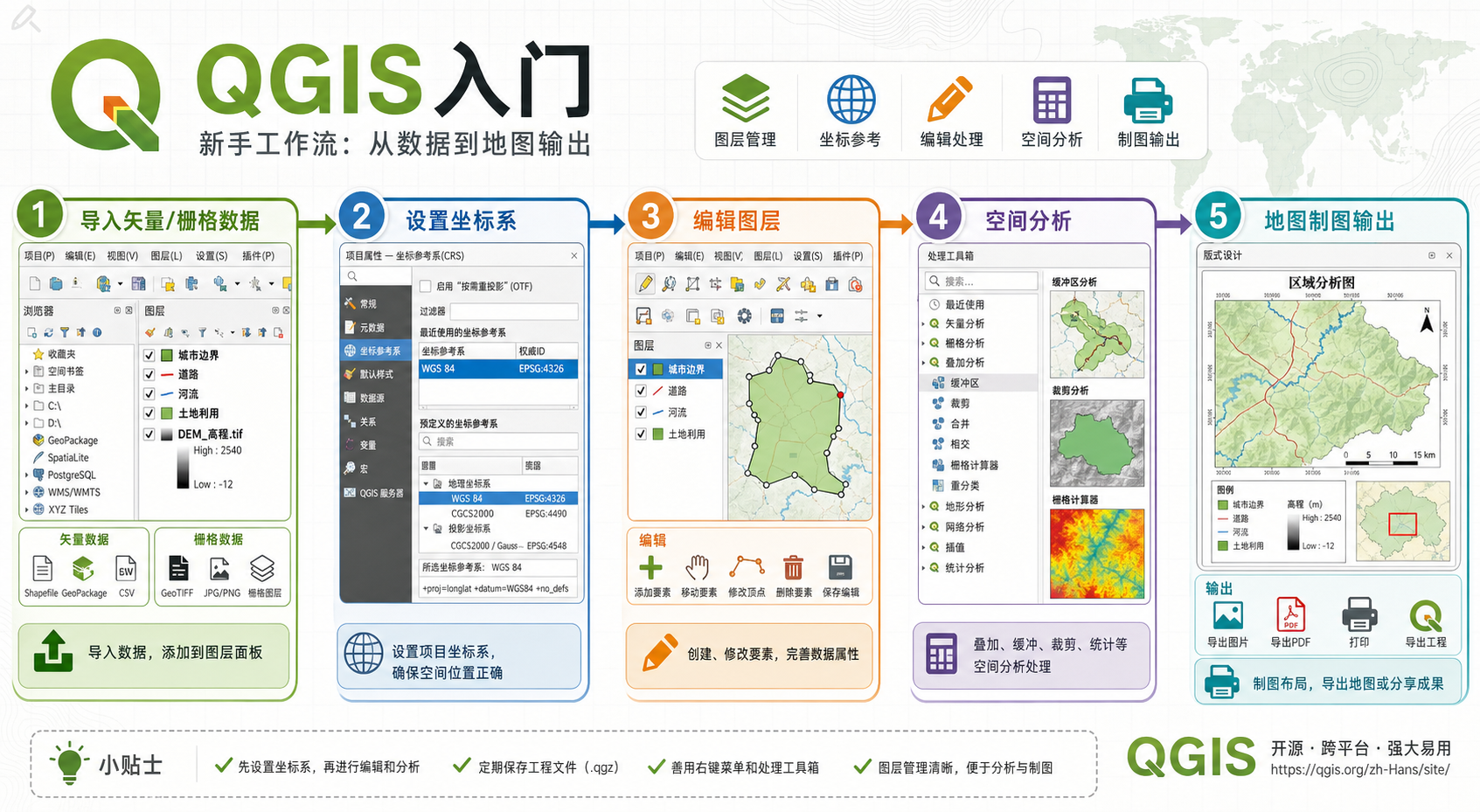Click the 导出工程 QGIS icon

[x=1426, y=615]
